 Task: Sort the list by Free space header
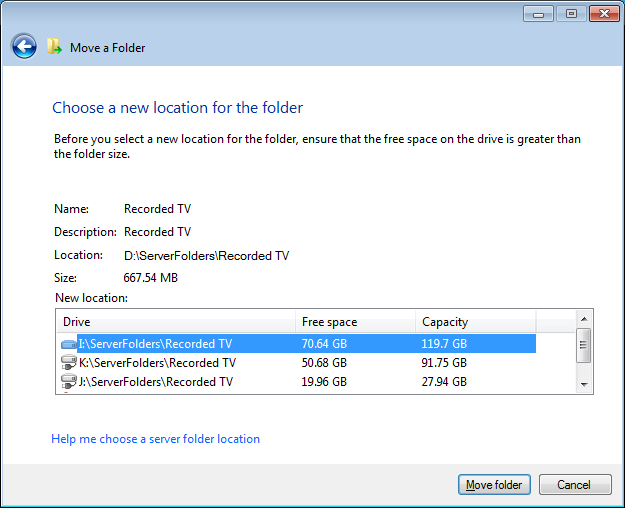point(355,322)
